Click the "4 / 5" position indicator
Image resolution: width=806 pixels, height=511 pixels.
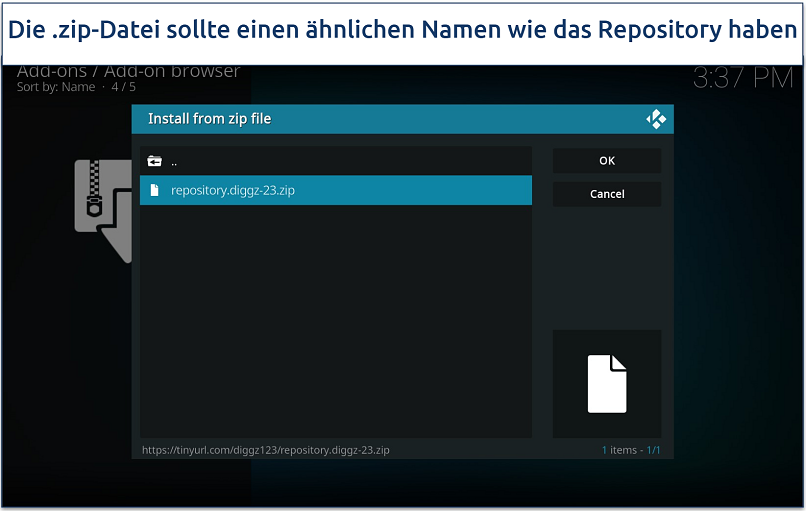pos(123,87)
